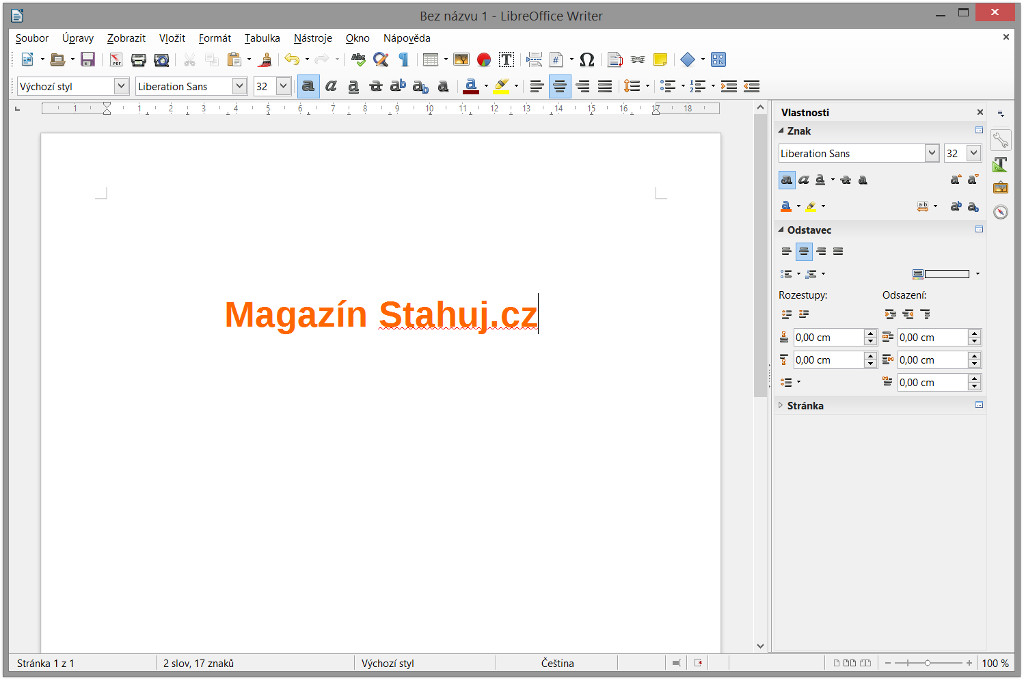Open the Soubor menu

[32, 39]
